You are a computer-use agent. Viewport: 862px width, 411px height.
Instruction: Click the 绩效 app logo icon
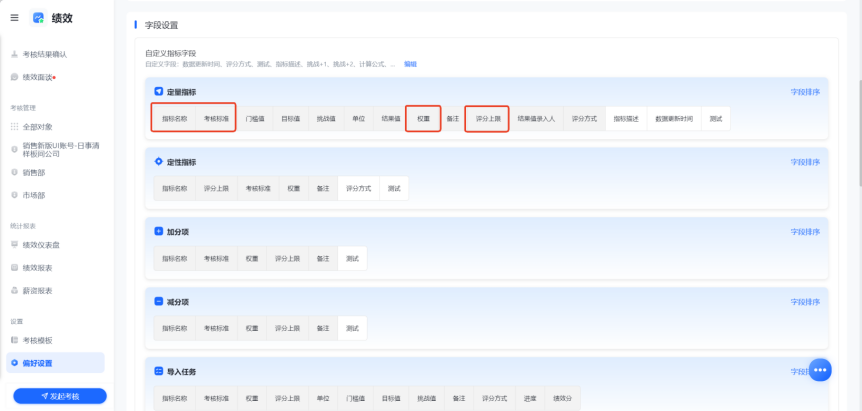tap(38, 18)
